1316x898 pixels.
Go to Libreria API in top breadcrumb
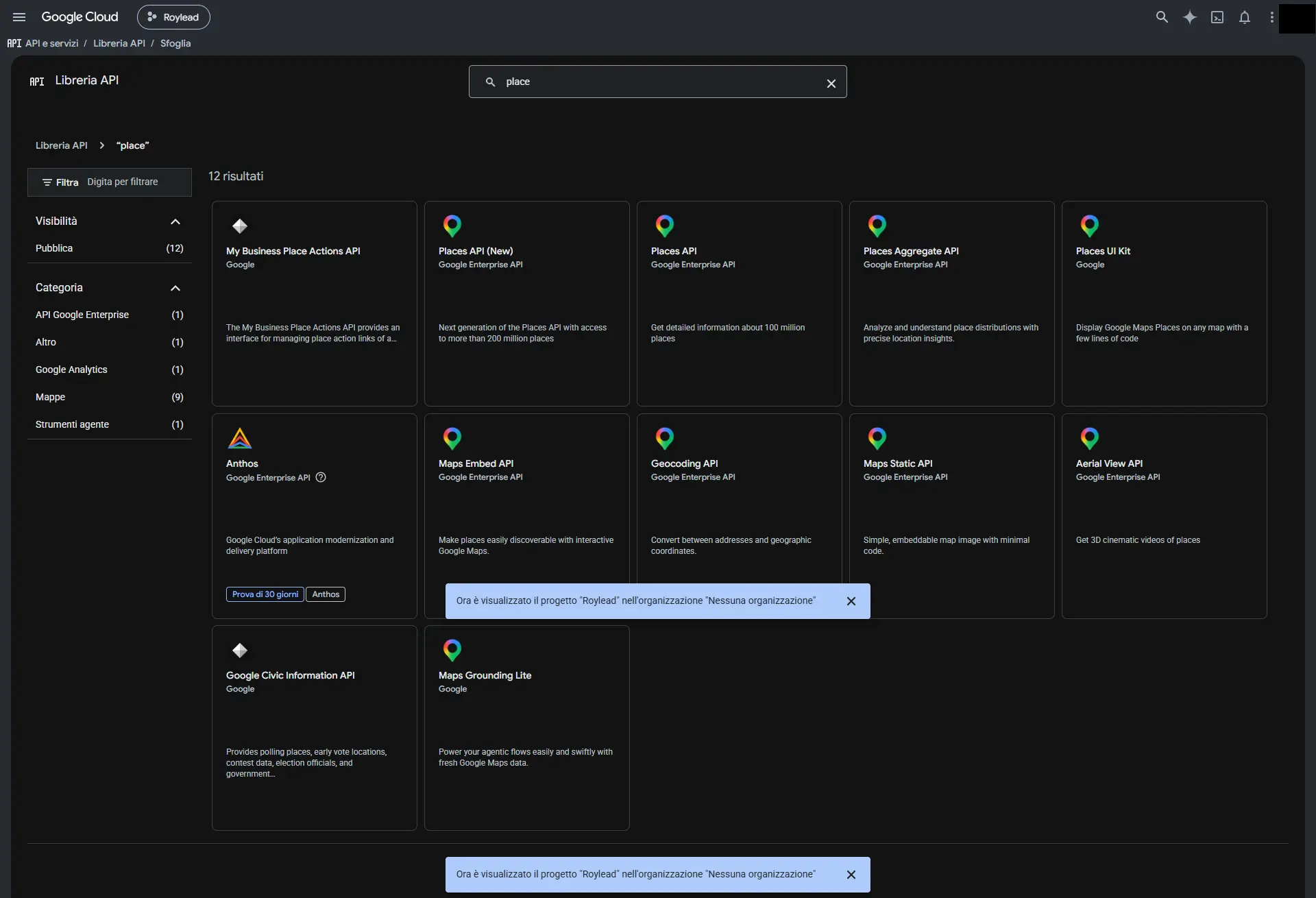(x=119, y=43)
